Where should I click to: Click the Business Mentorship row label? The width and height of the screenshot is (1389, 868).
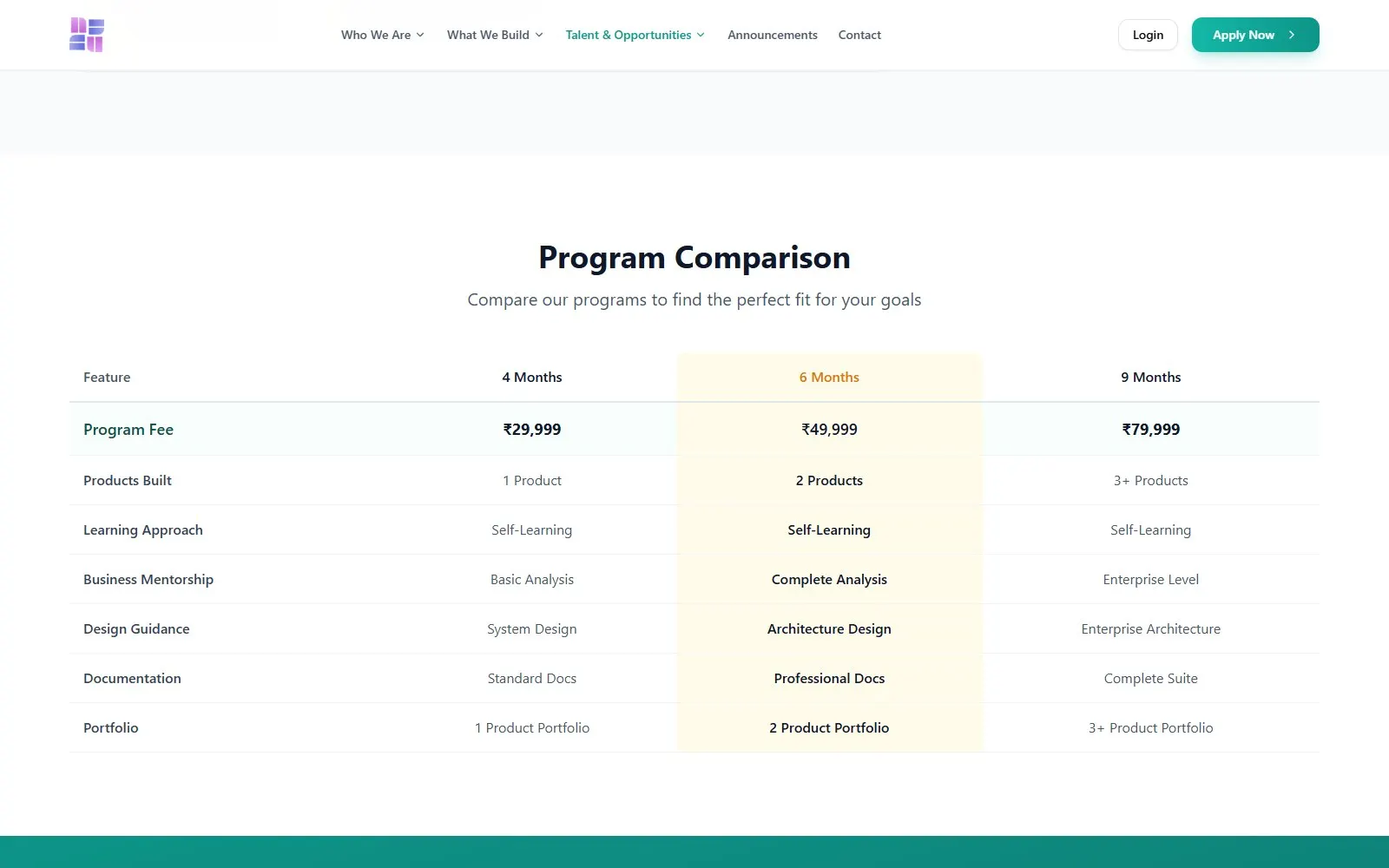(148, 579)
